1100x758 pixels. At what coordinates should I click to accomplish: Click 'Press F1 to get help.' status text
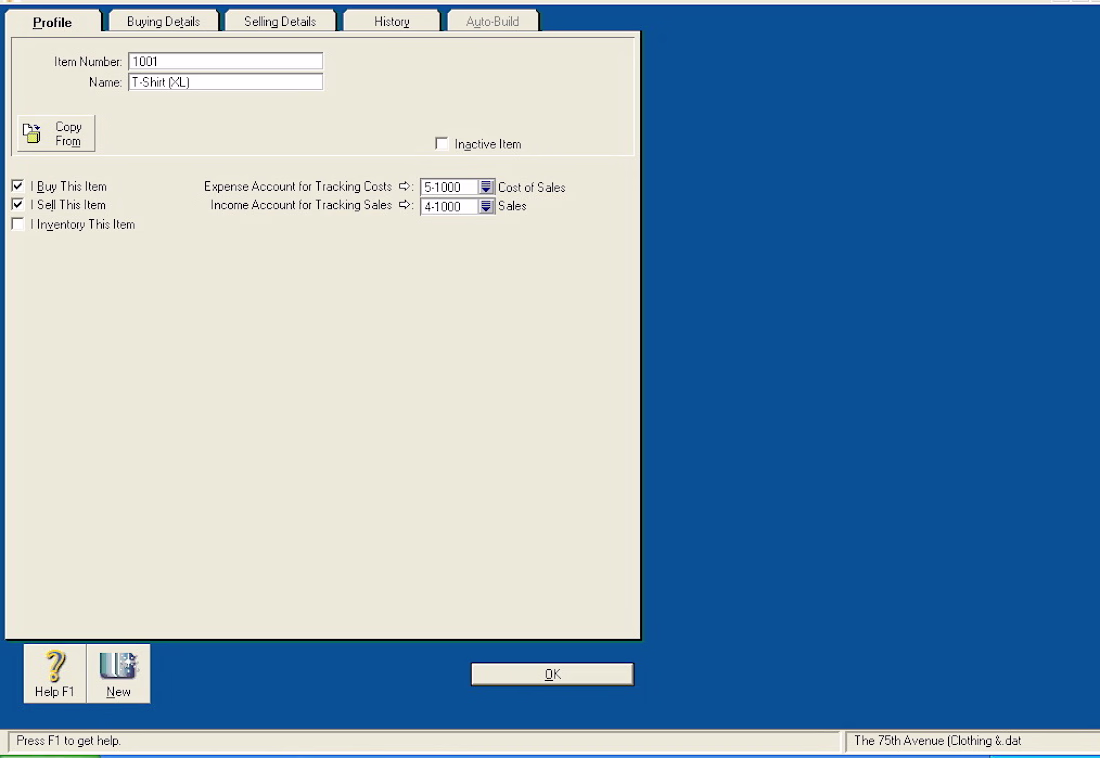pos(69,740)
